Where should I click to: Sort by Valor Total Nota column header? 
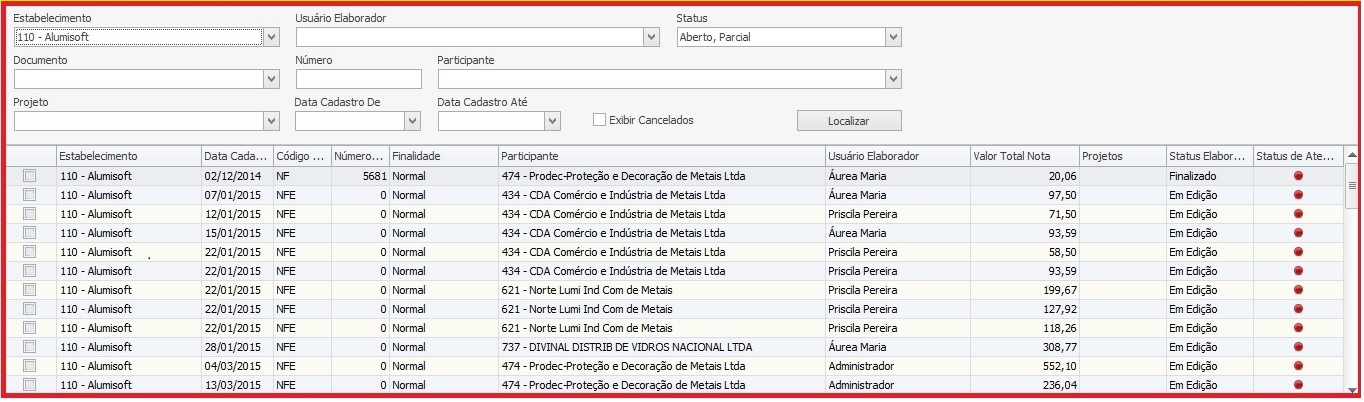1023,156
